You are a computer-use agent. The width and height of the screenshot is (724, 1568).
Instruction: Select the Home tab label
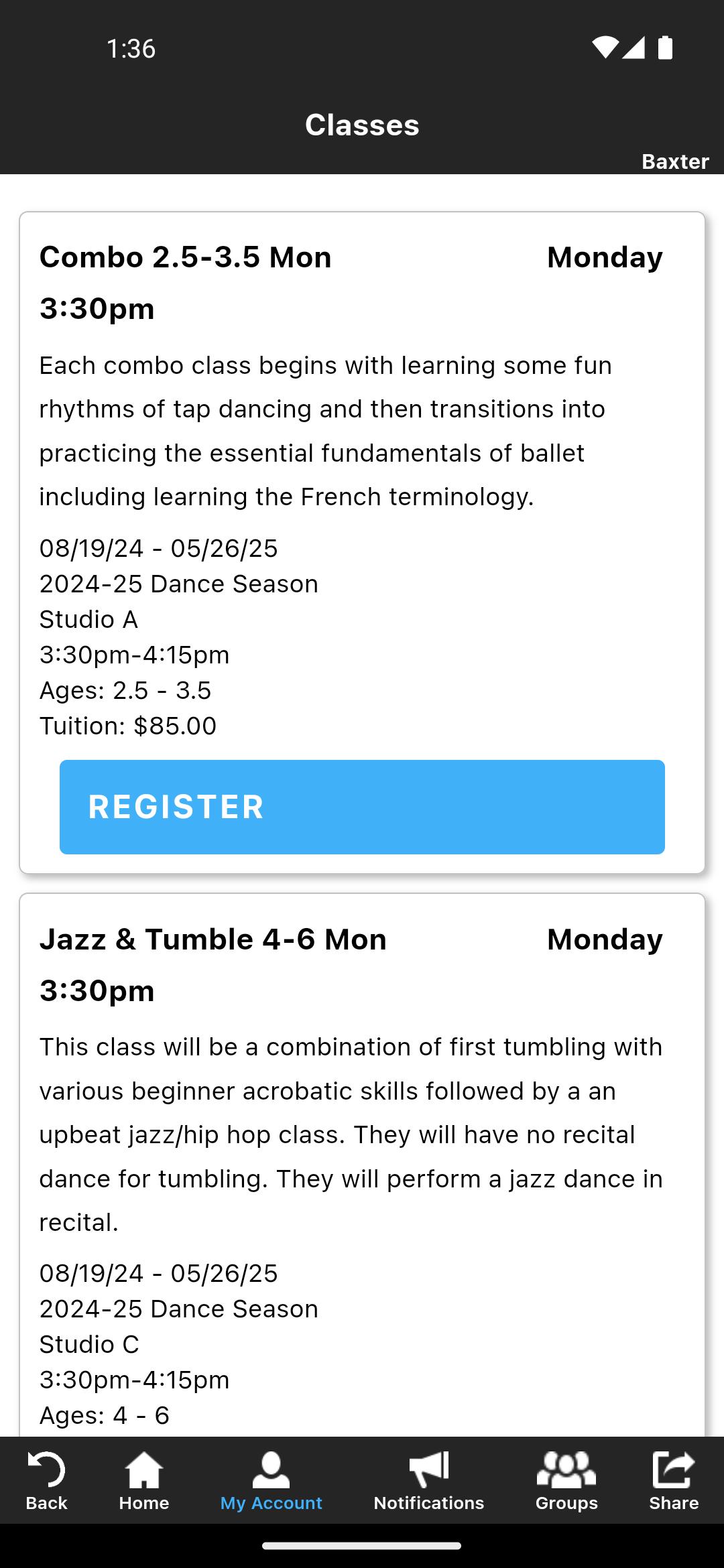click(x=144, y=1503)
